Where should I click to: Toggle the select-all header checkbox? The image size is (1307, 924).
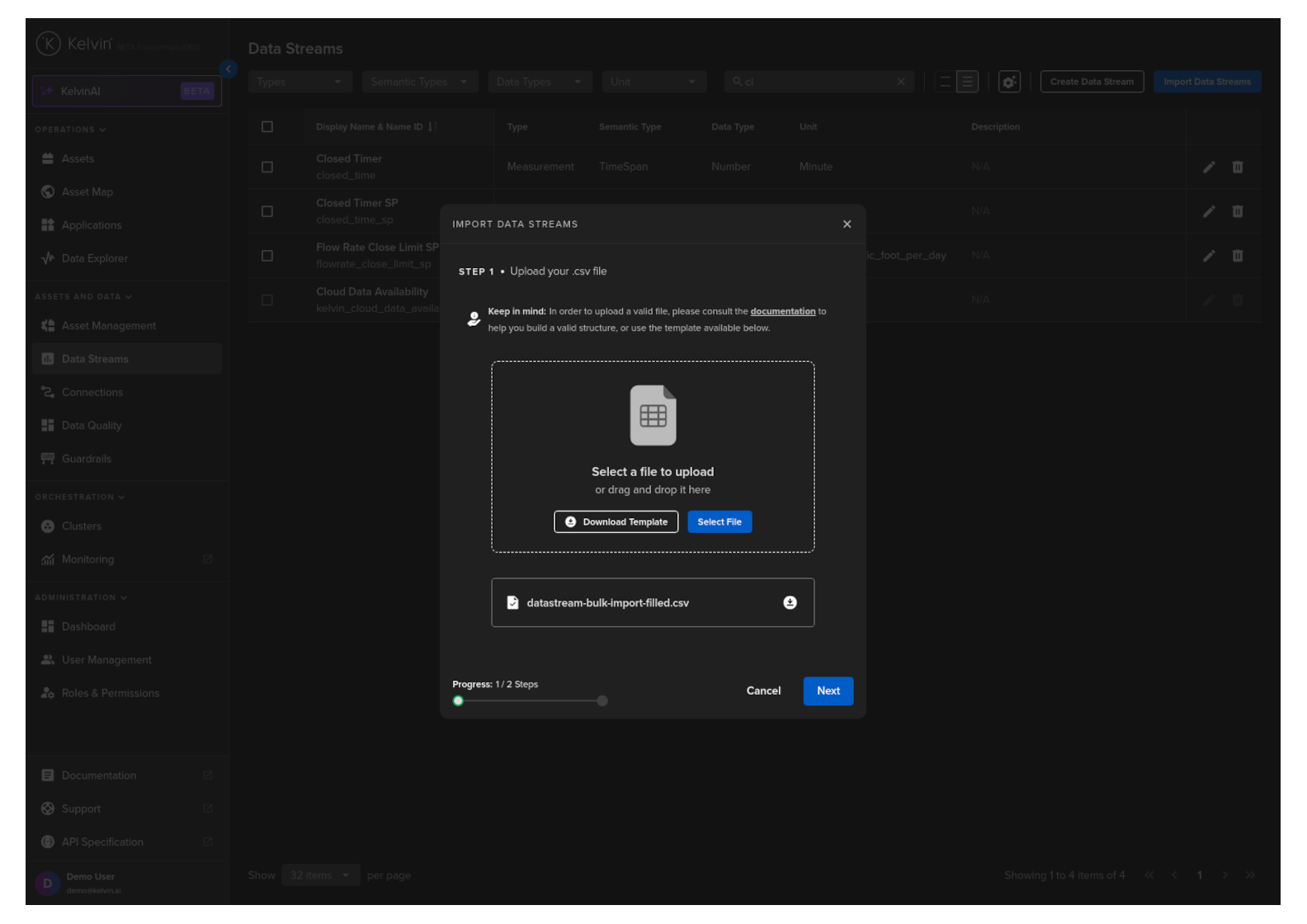click(267, 127)
